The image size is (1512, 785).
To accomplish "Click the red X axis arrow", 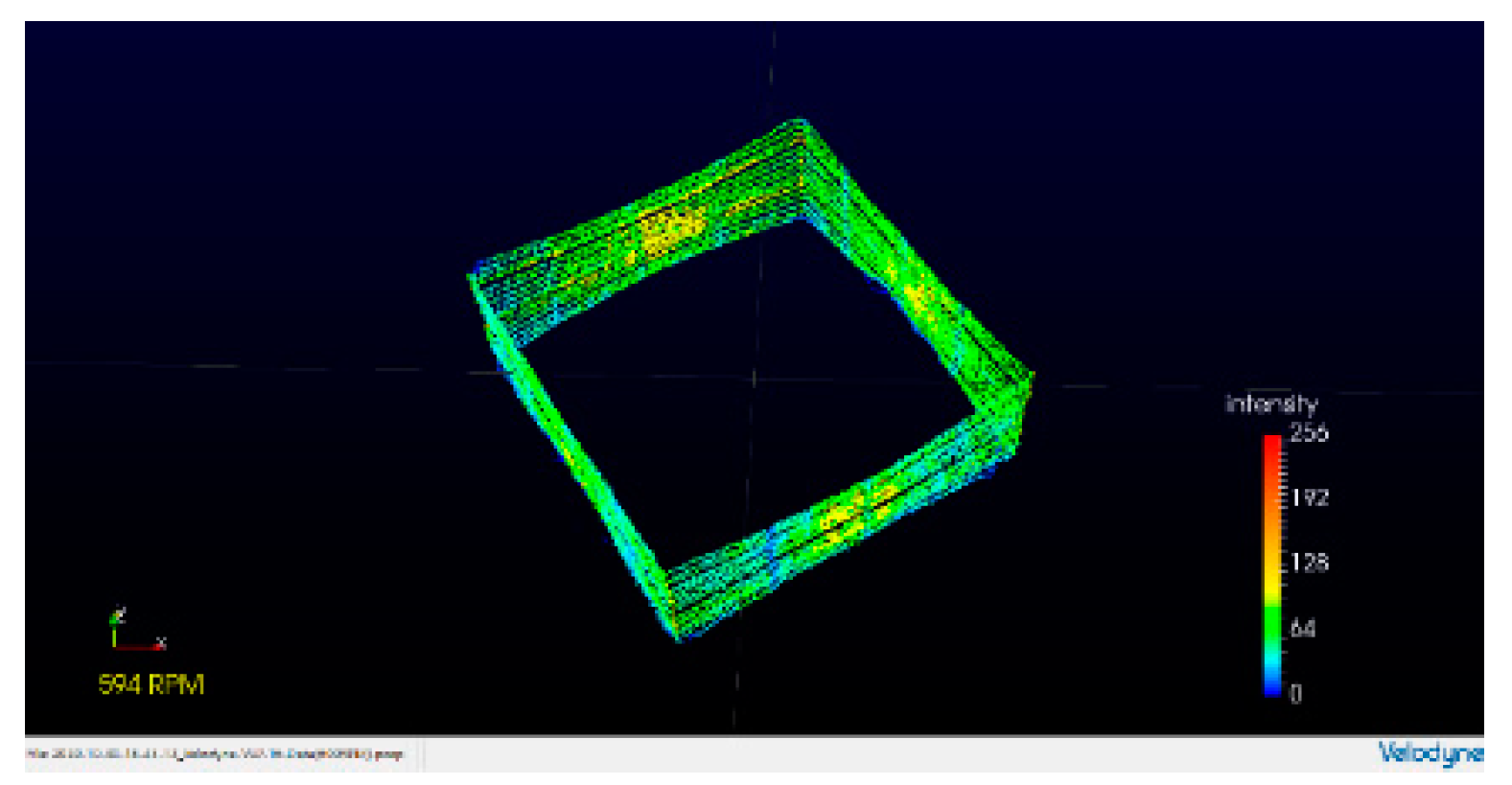I will (x=144, y=647).
